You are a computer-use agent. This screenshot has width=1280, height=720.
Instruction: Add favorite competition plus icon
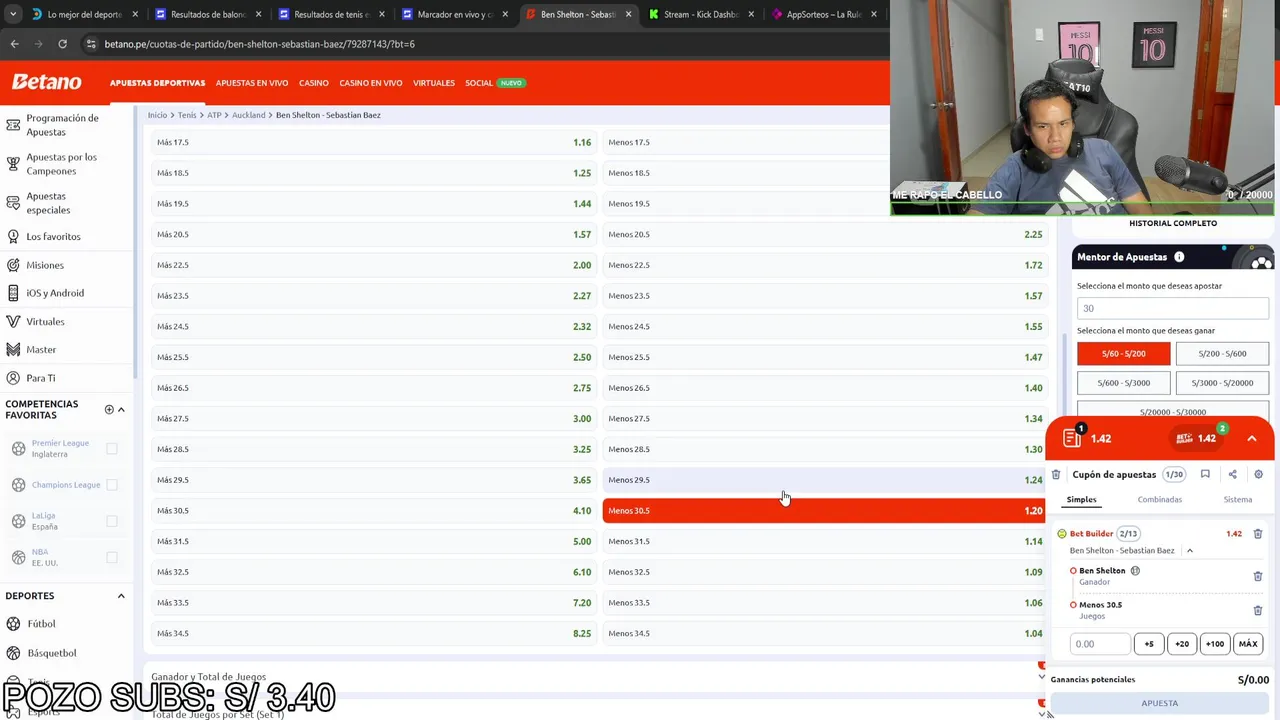click(x=109, y=409)
